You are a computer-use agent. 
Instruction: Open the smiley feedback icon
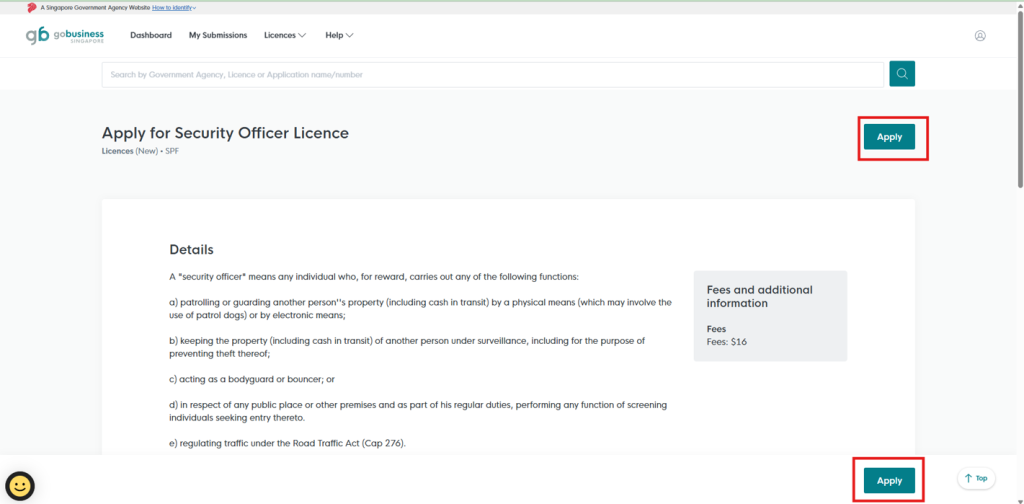pos(20,486)
